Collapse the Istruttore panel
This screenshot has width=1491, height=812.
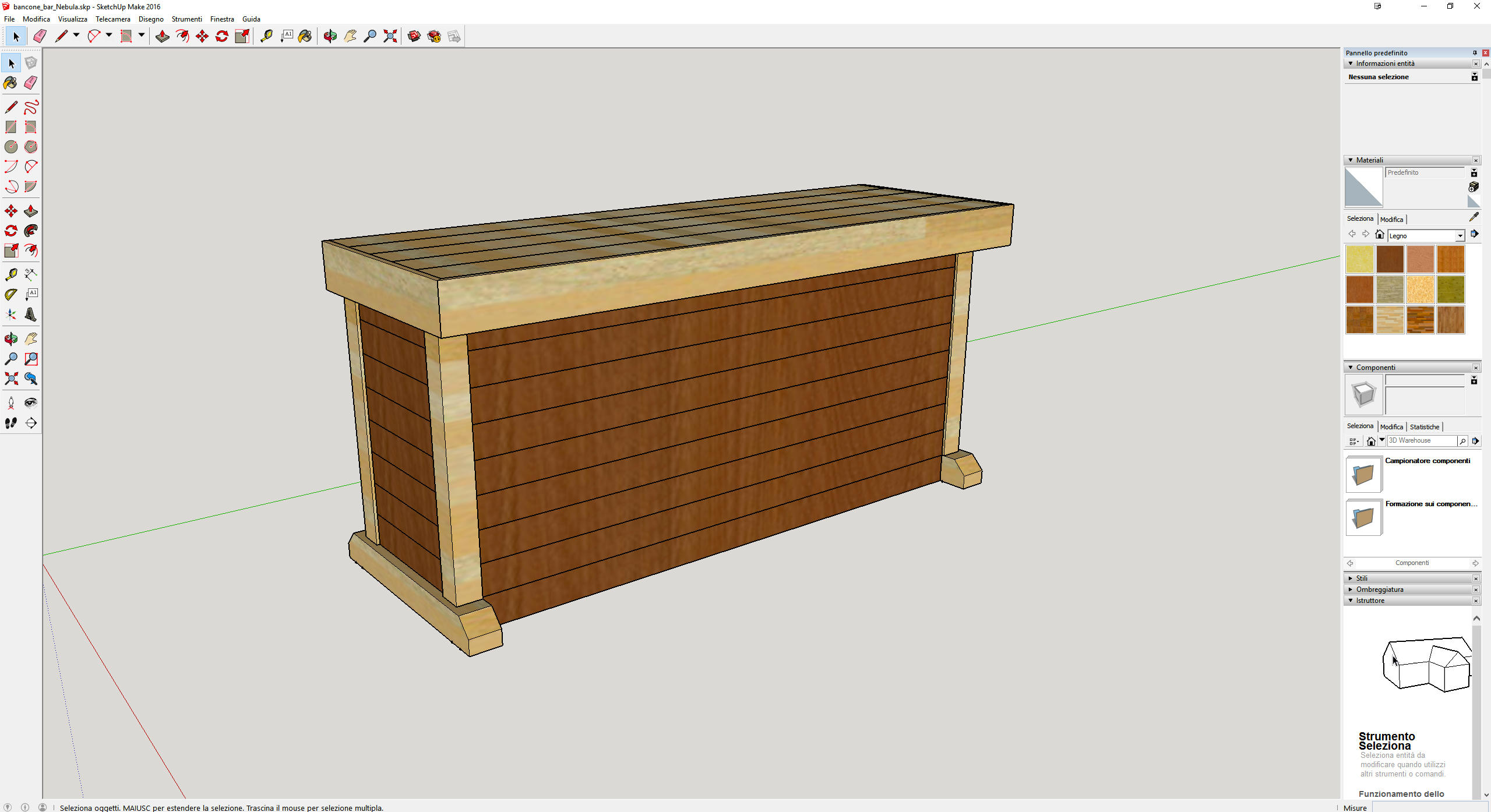pyautogui.click(x=1351, y=601)
